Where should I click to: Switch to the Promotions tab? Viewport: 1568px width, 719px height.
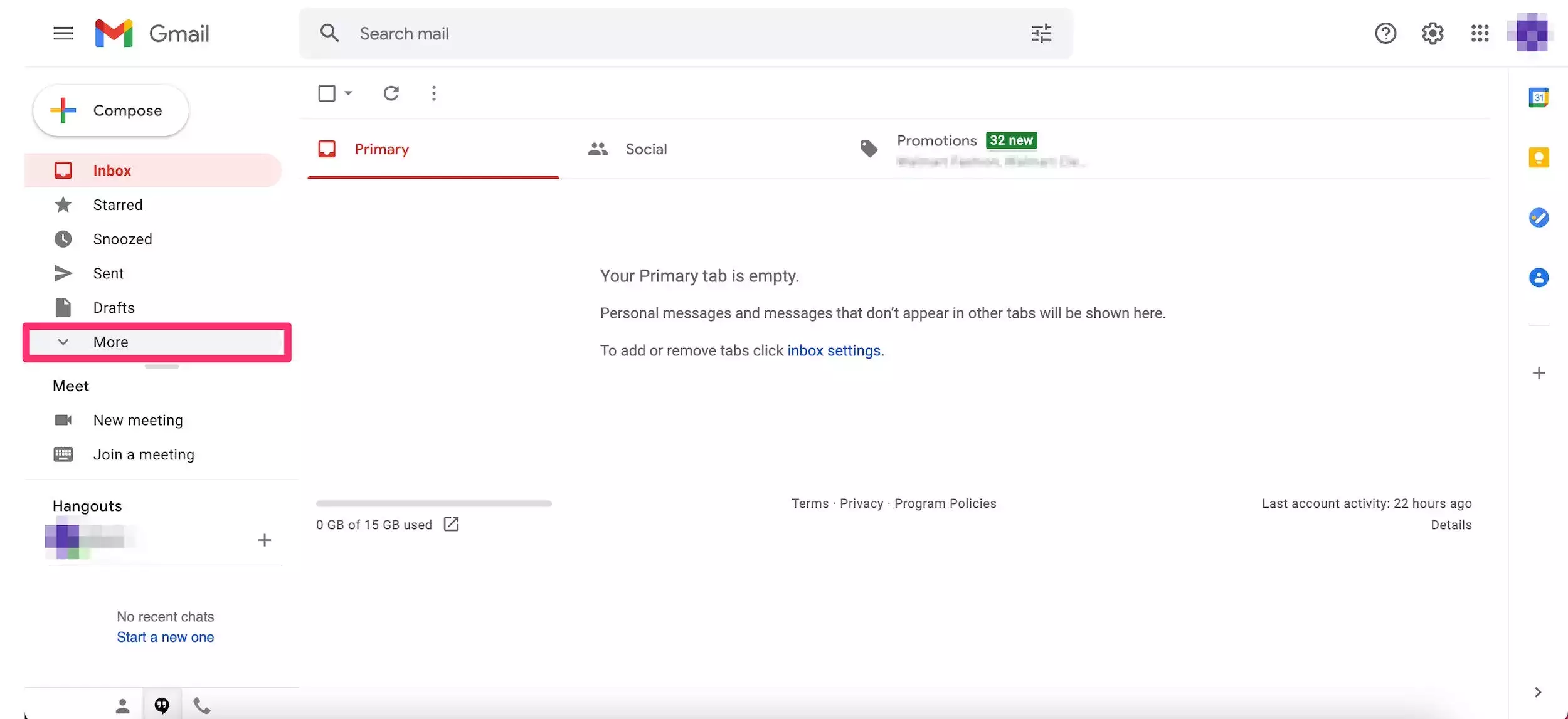coord(936,141)
